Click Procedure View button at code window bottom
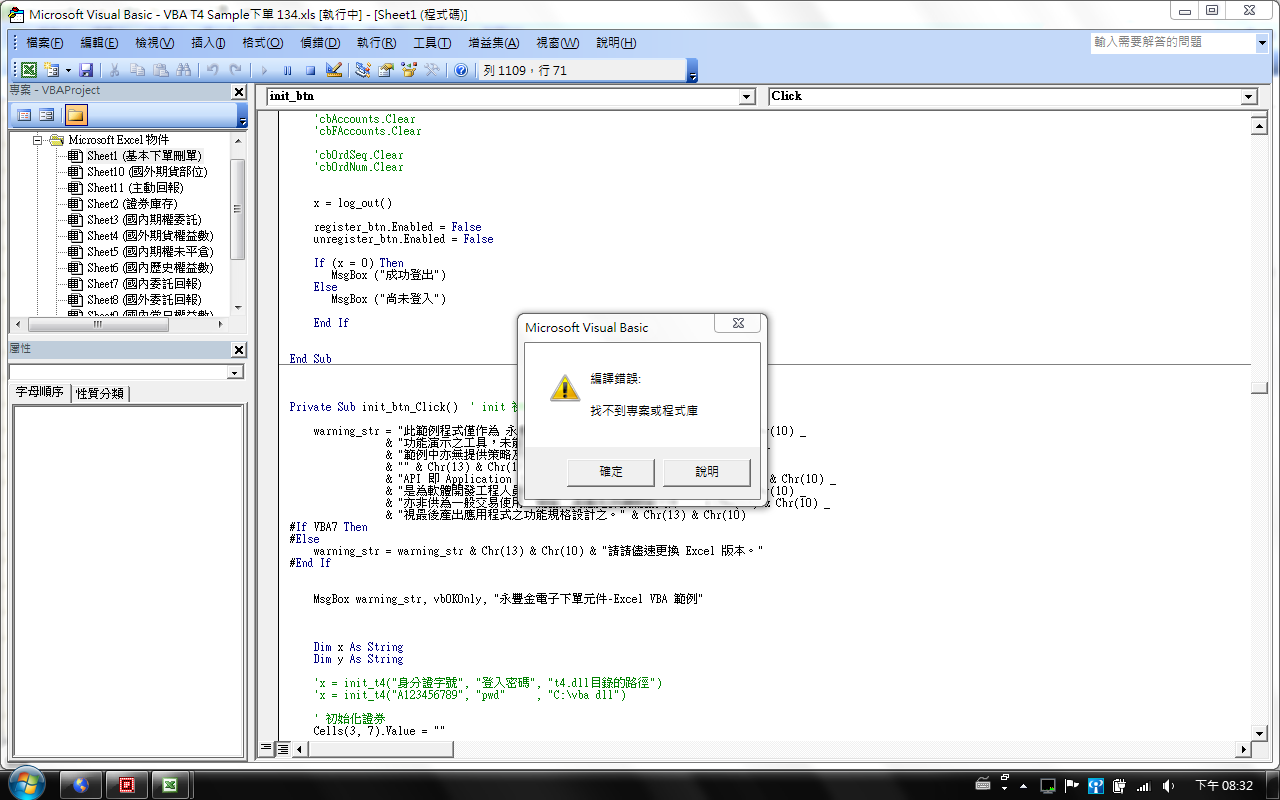Viewport: 1280px width, 800px height. coord(266,748)
